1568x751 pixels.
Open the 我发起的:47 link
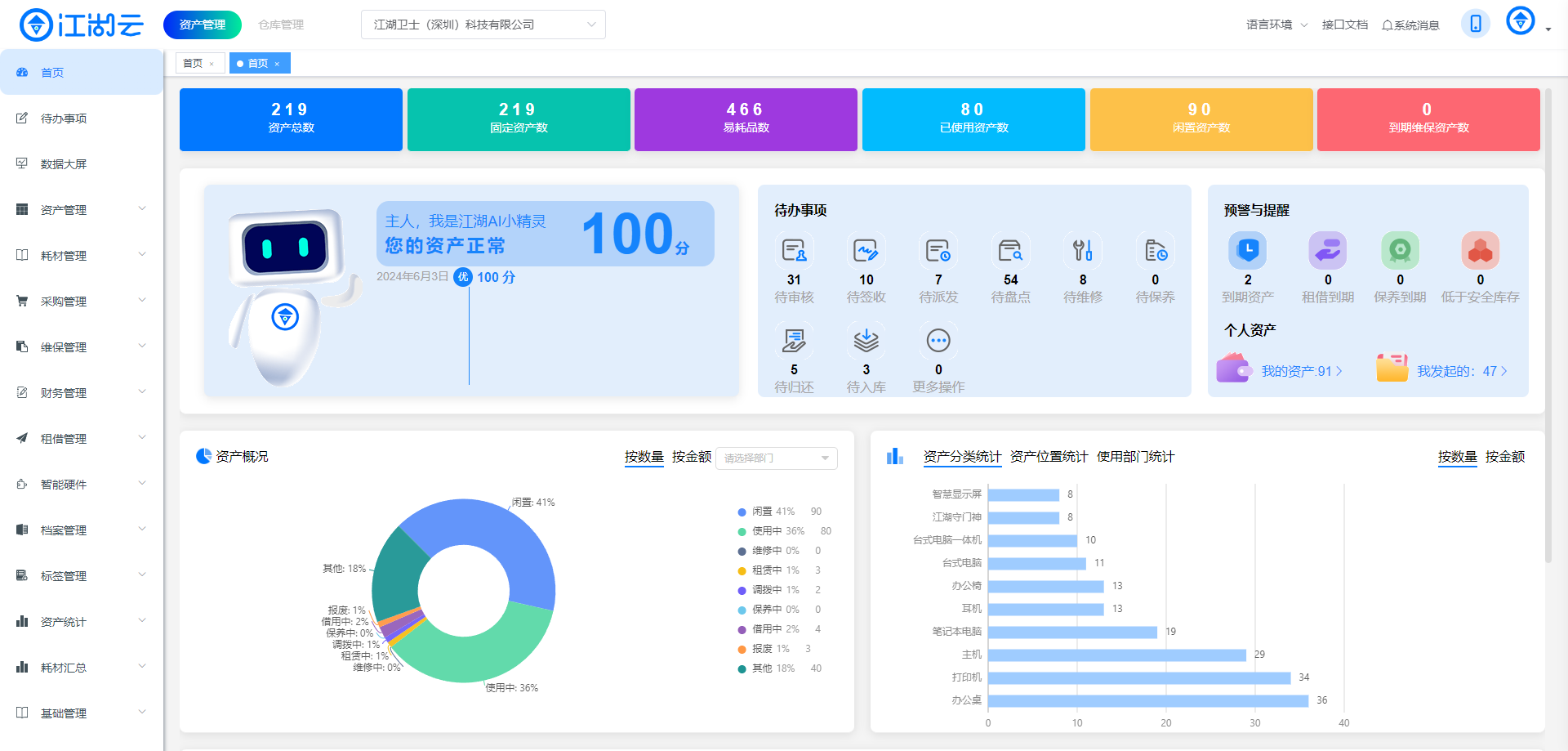1462,371
